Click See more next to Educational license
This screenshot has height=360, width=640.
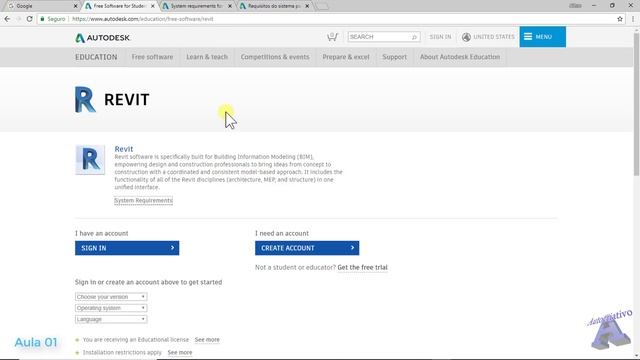pyautogui.click(x=207, y=340)
